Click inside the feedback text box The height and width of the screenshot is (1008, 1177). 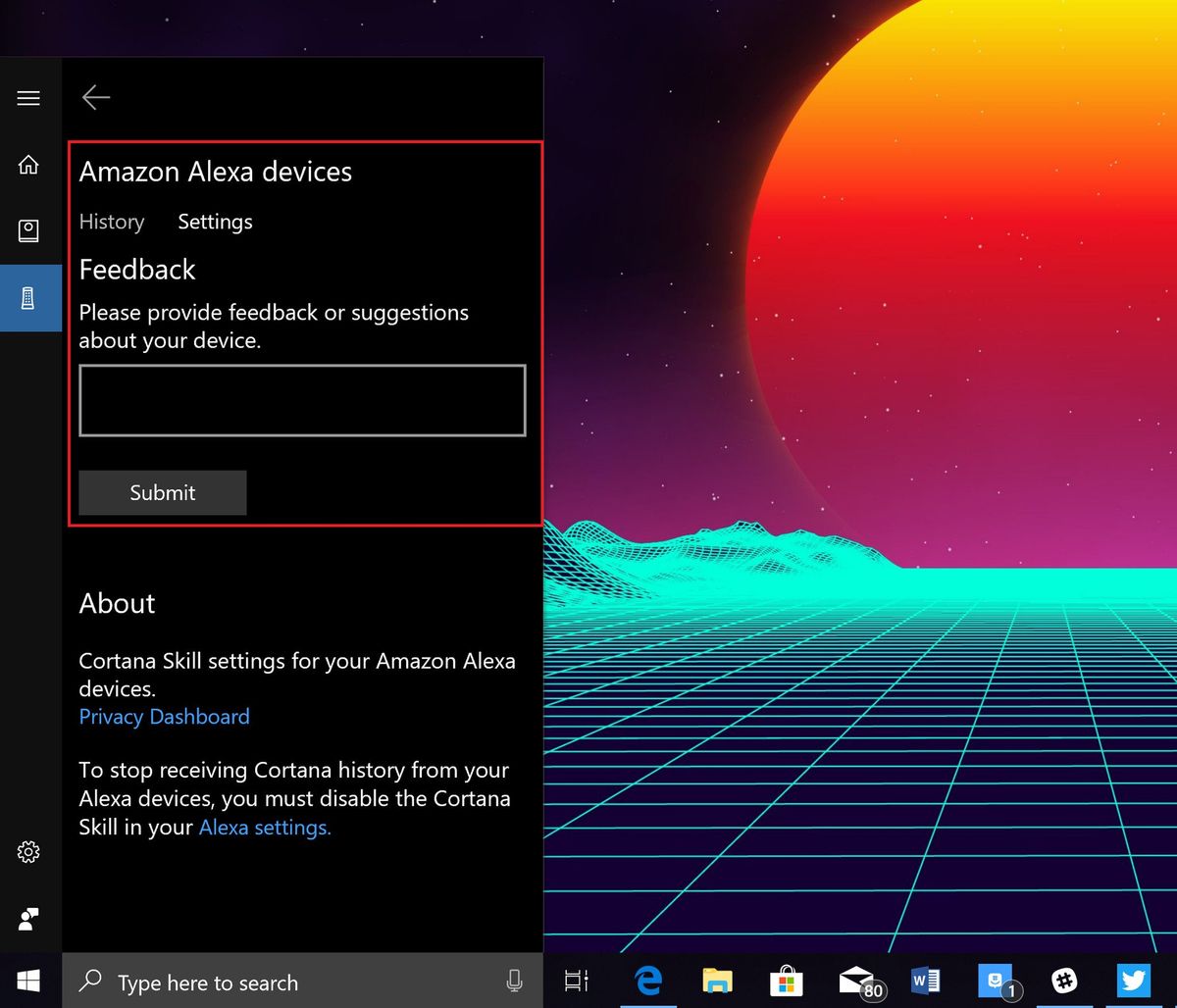tap(301, 400)
